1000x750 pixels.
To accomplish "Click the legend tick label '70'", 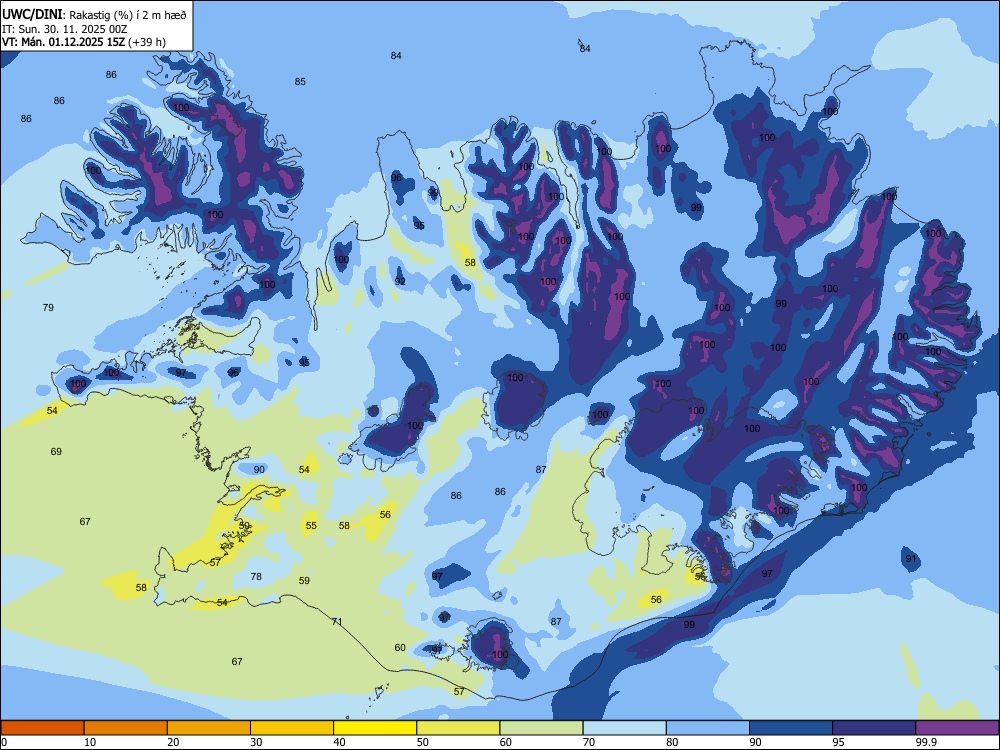I will click(589, 742).
